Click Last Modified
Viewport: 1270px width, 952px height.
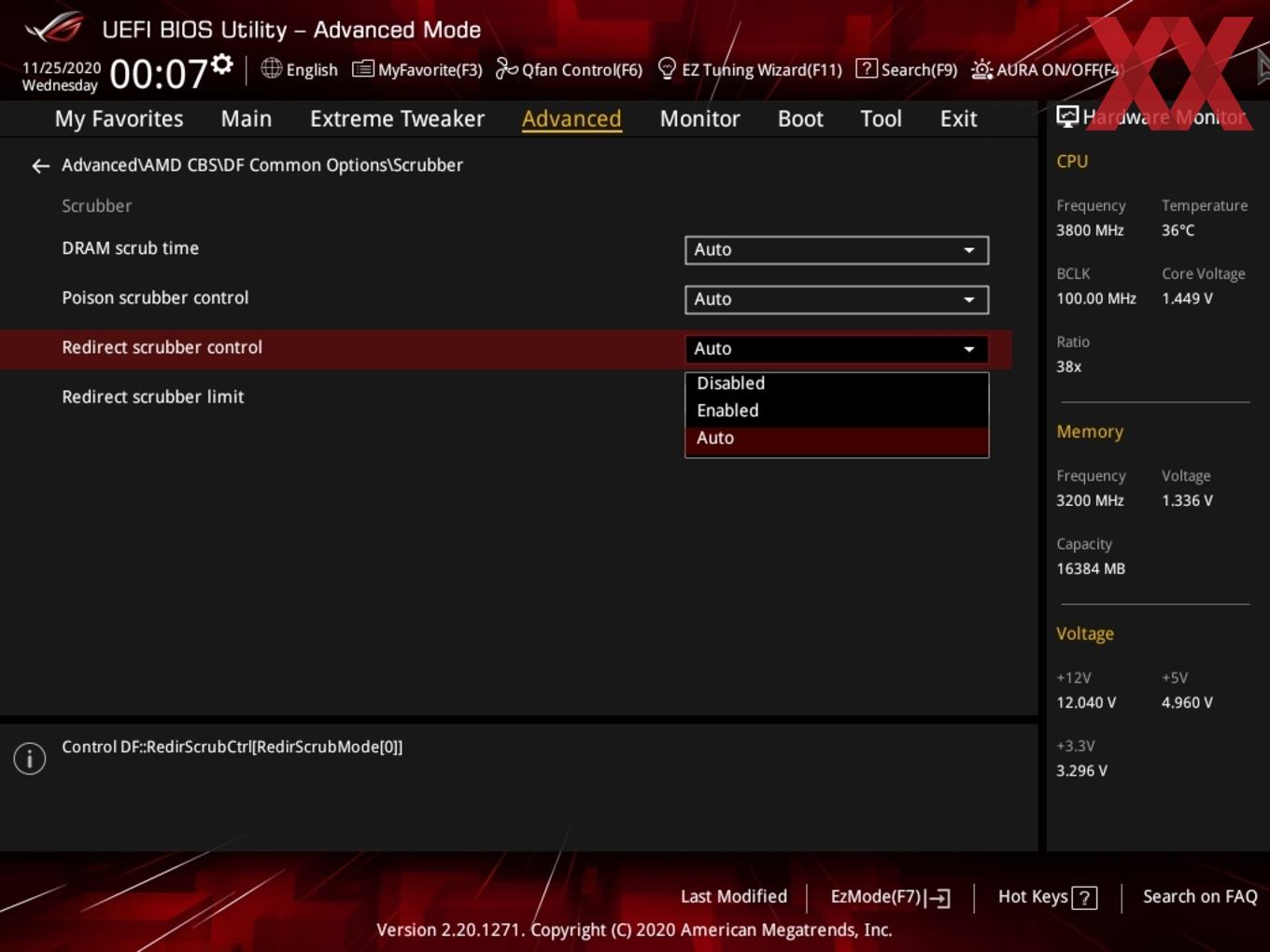[x=734, y=897]
